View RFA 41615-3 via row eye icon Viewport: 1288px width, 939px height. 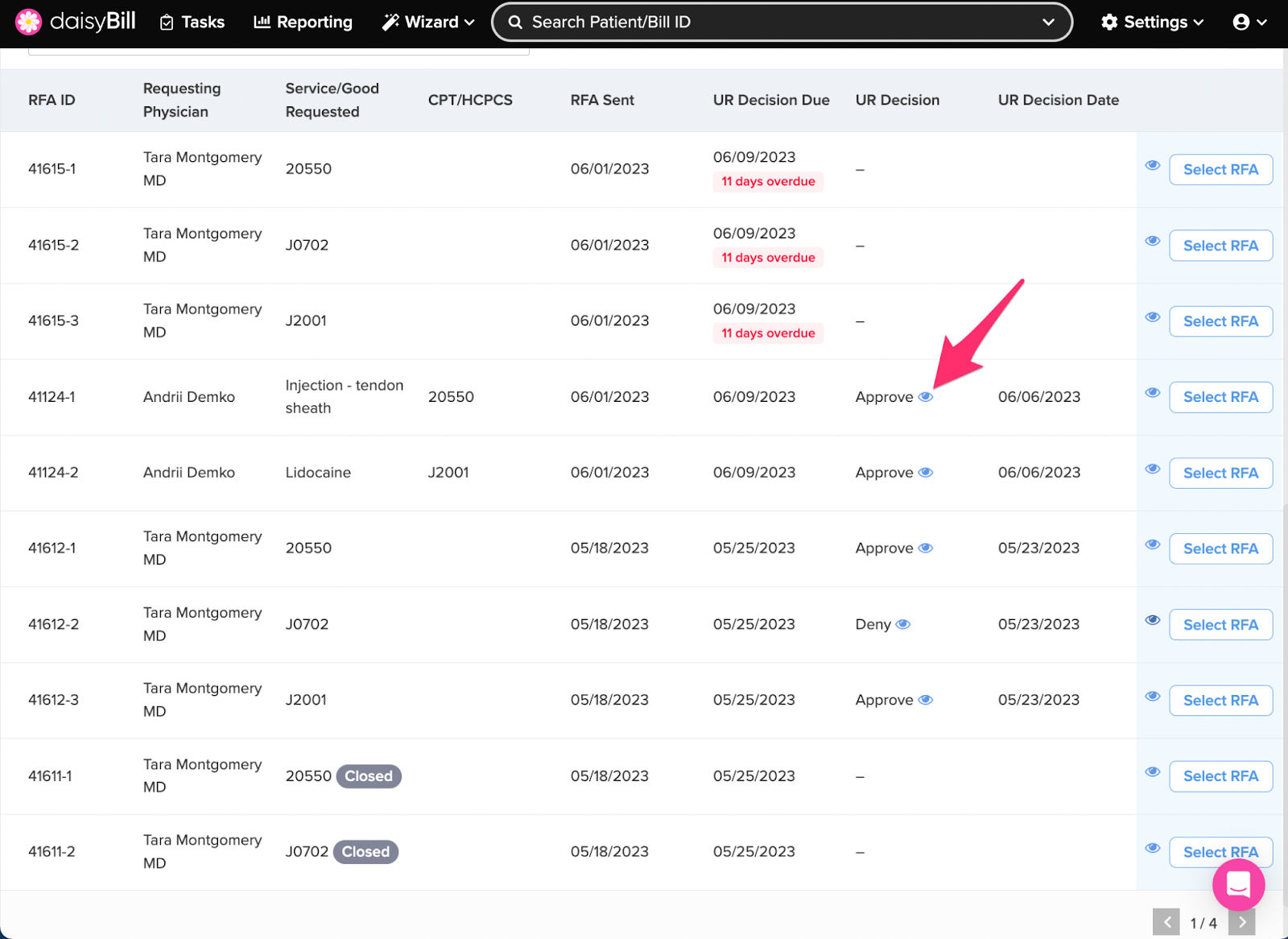tap(1153, 316)
